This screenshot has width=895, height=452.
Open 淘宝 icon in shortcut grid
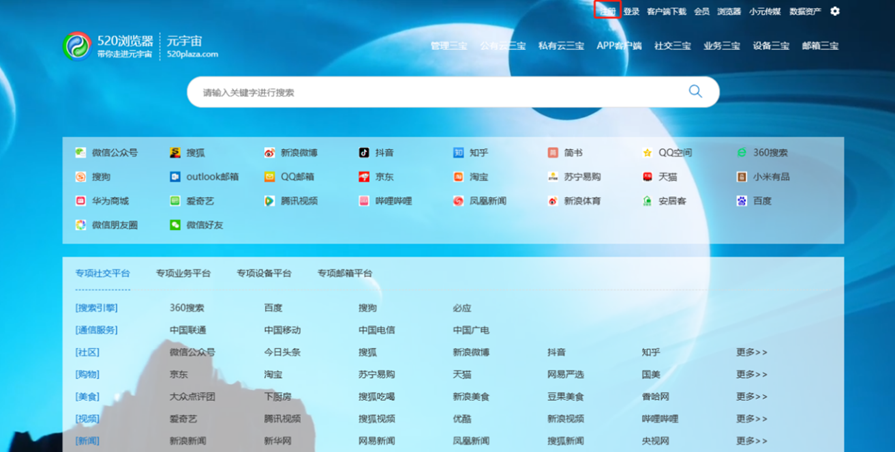(458, 177)
